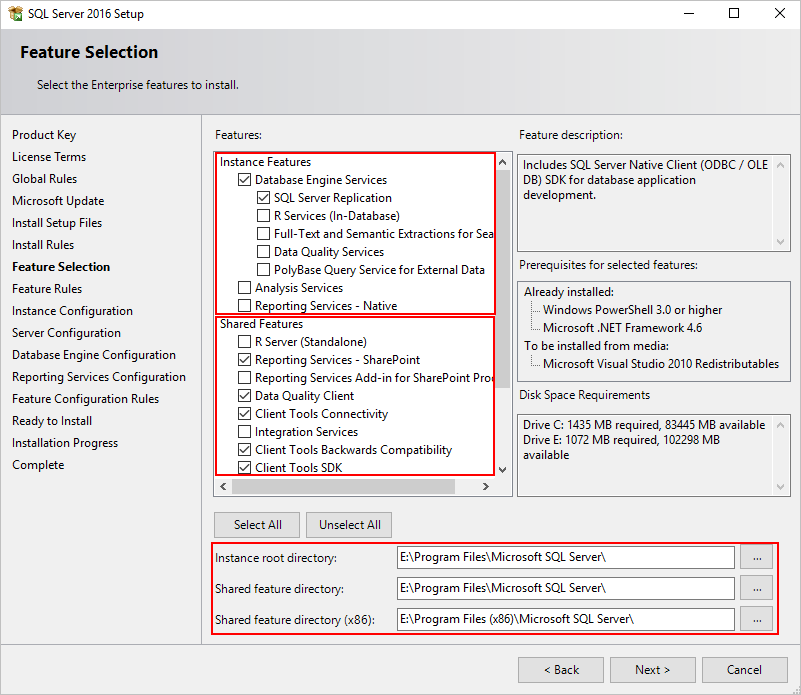Cancel the SQL Server setup
Viewport: 801px width, 695px height.
coord(744,670)
